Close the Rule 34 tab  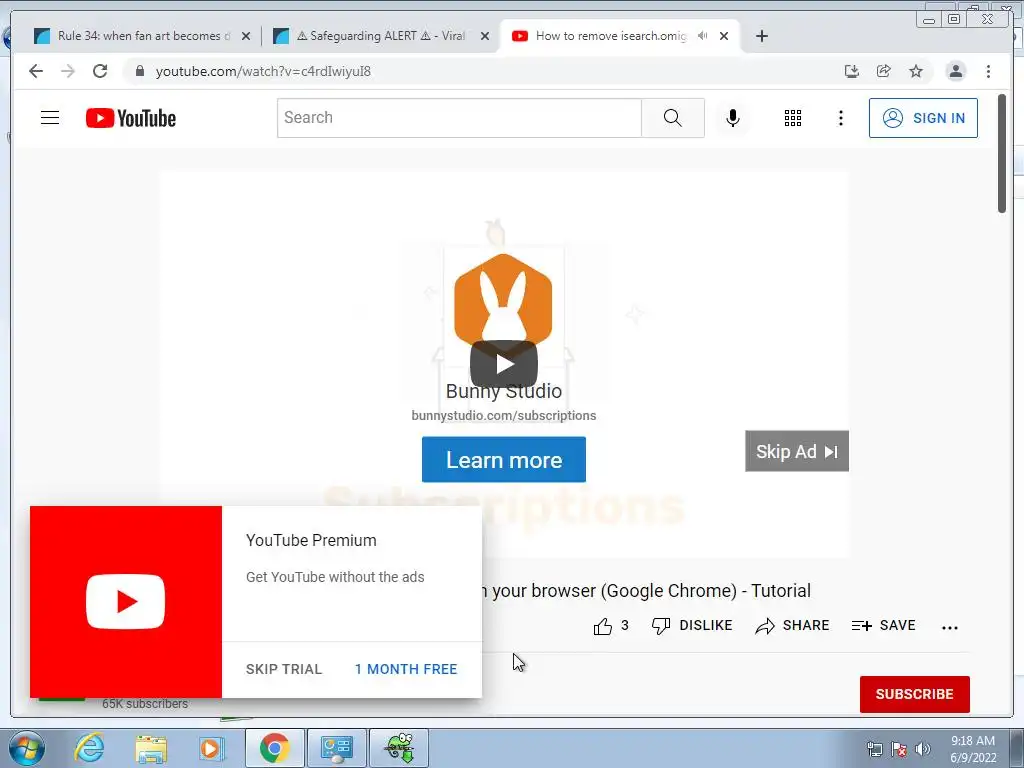pos(246,37)
